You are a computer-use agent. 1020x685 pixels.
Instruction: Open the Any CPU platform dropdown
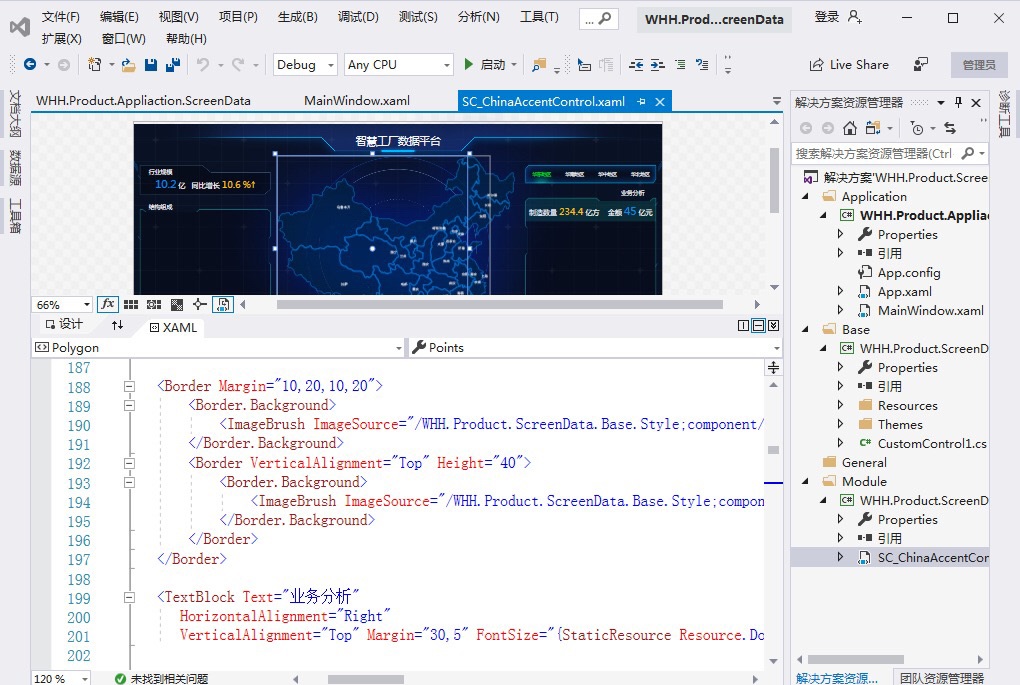click(x=398, y=65)
